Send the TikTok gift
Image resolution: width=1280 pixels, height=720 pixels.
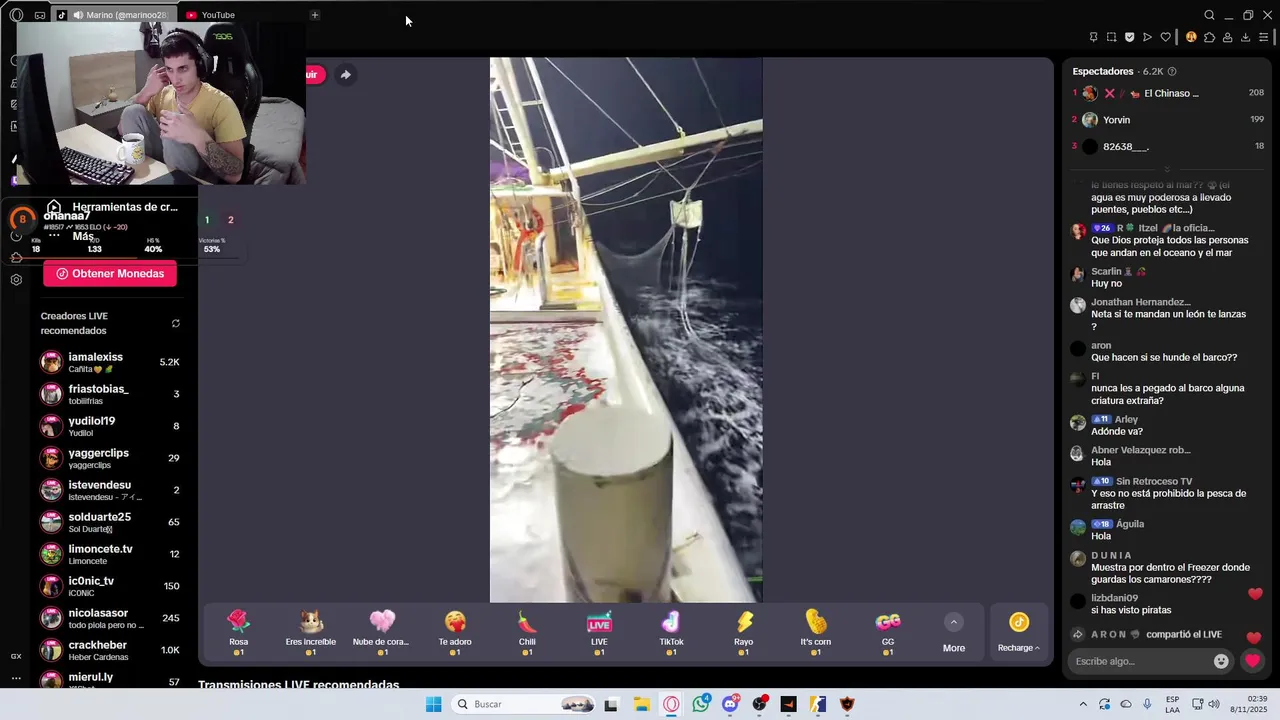pyautogui.click(x=671, y=632)
